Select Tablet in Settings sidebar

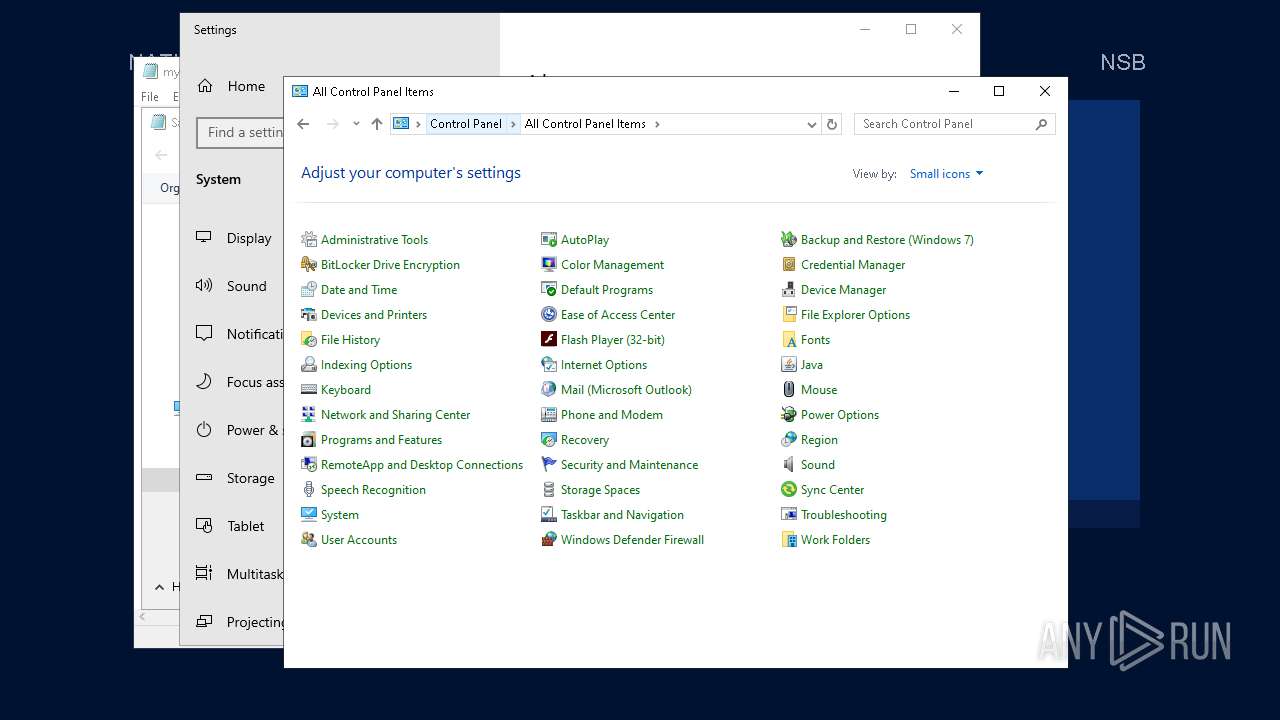[233, 526]
